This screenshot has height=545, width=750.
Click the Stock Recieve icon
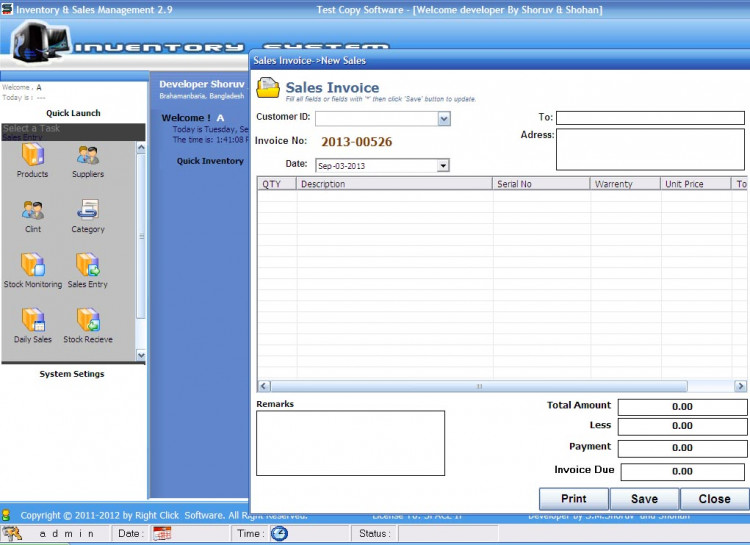click(88, 320)
